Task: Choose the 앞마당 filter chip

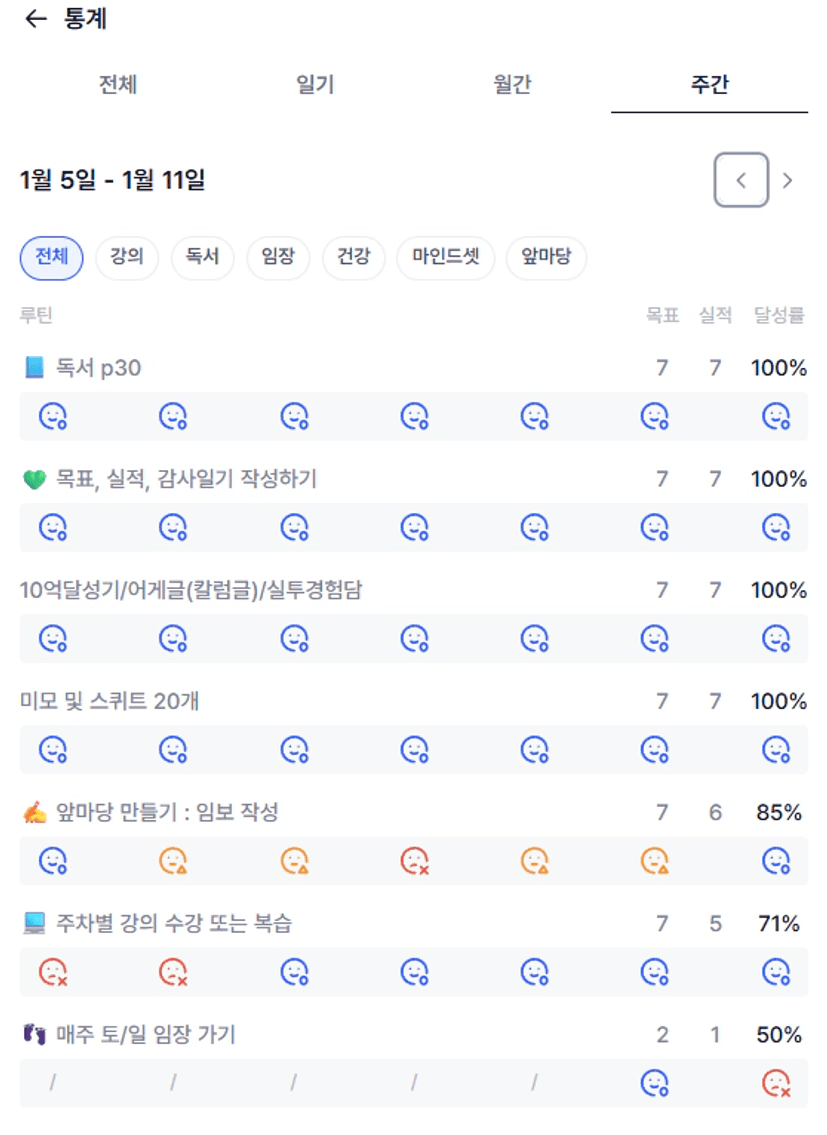Action: point(546,257)
